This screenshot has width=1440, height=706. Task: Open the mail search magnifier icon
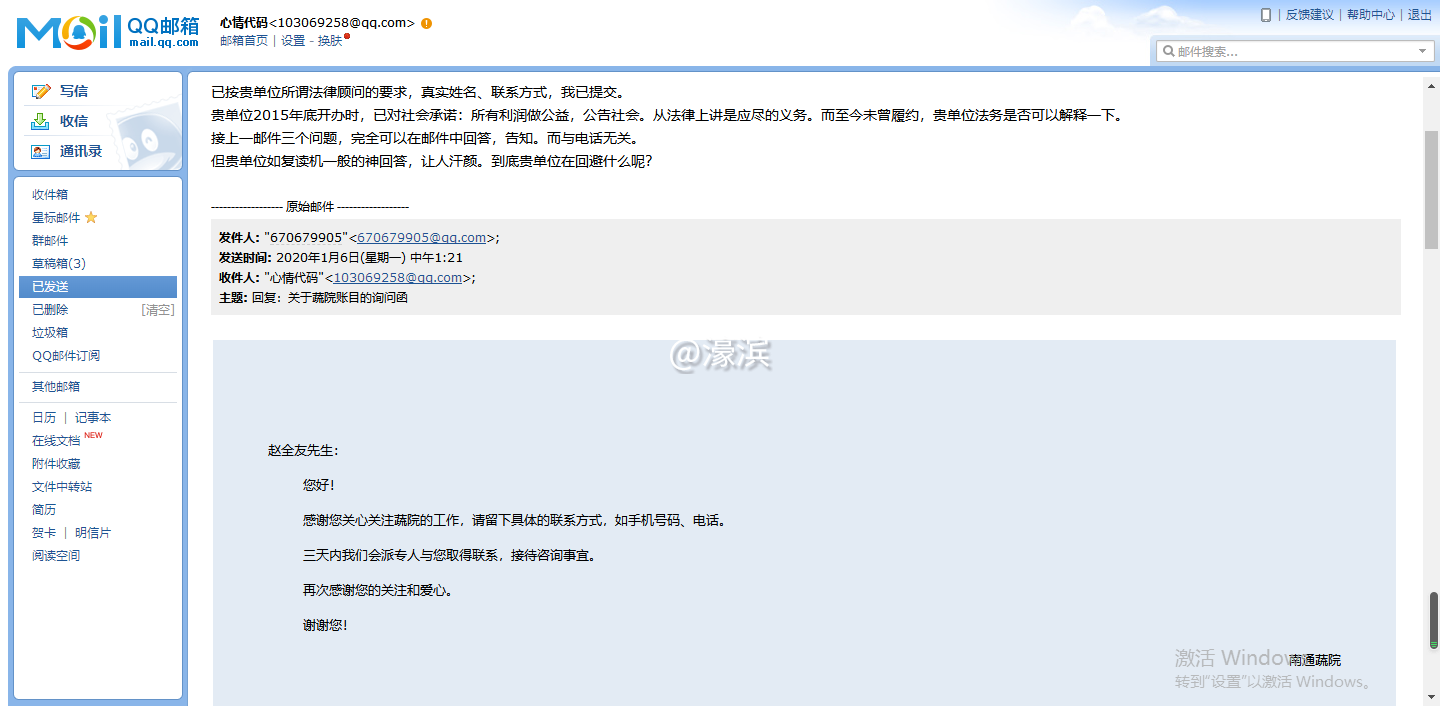tap(1171, 50)
